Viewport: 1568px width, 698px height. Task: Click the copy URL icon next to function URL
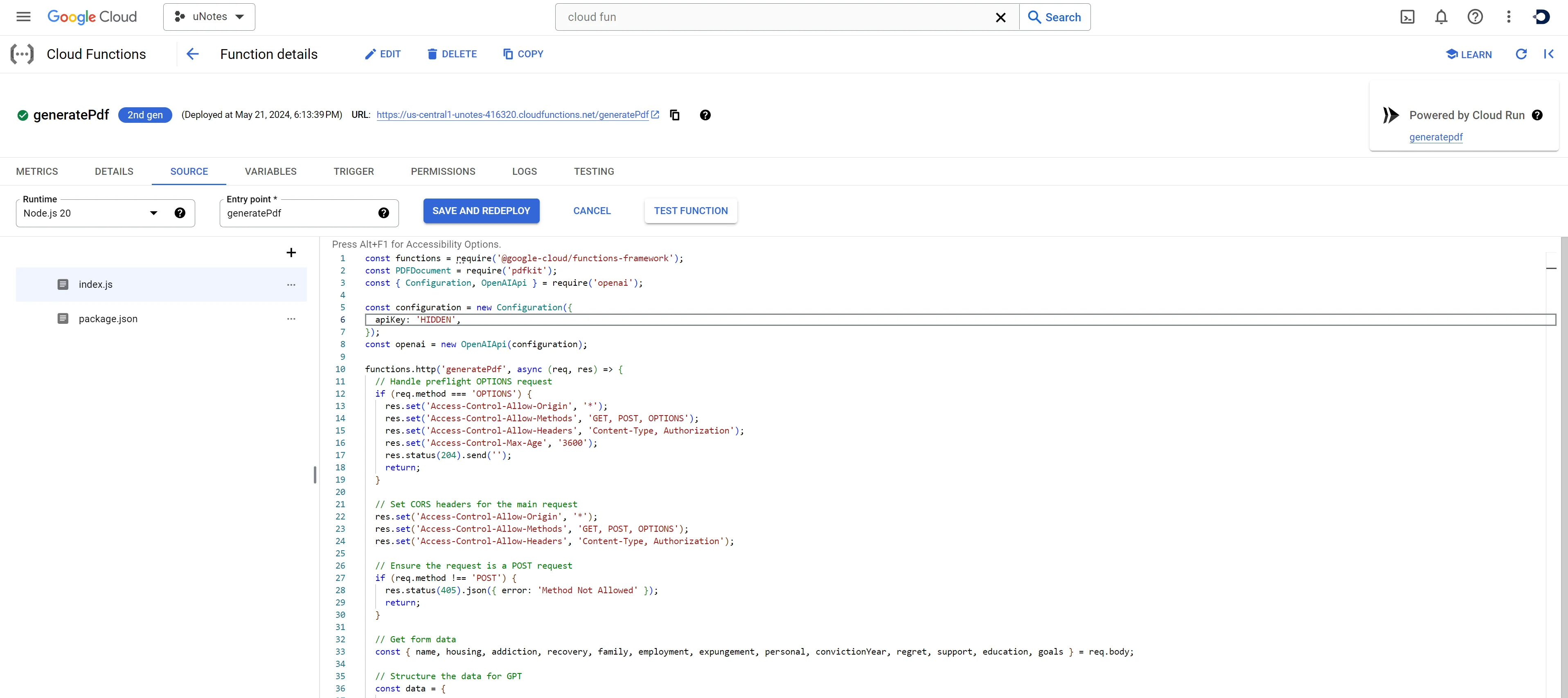675,114
